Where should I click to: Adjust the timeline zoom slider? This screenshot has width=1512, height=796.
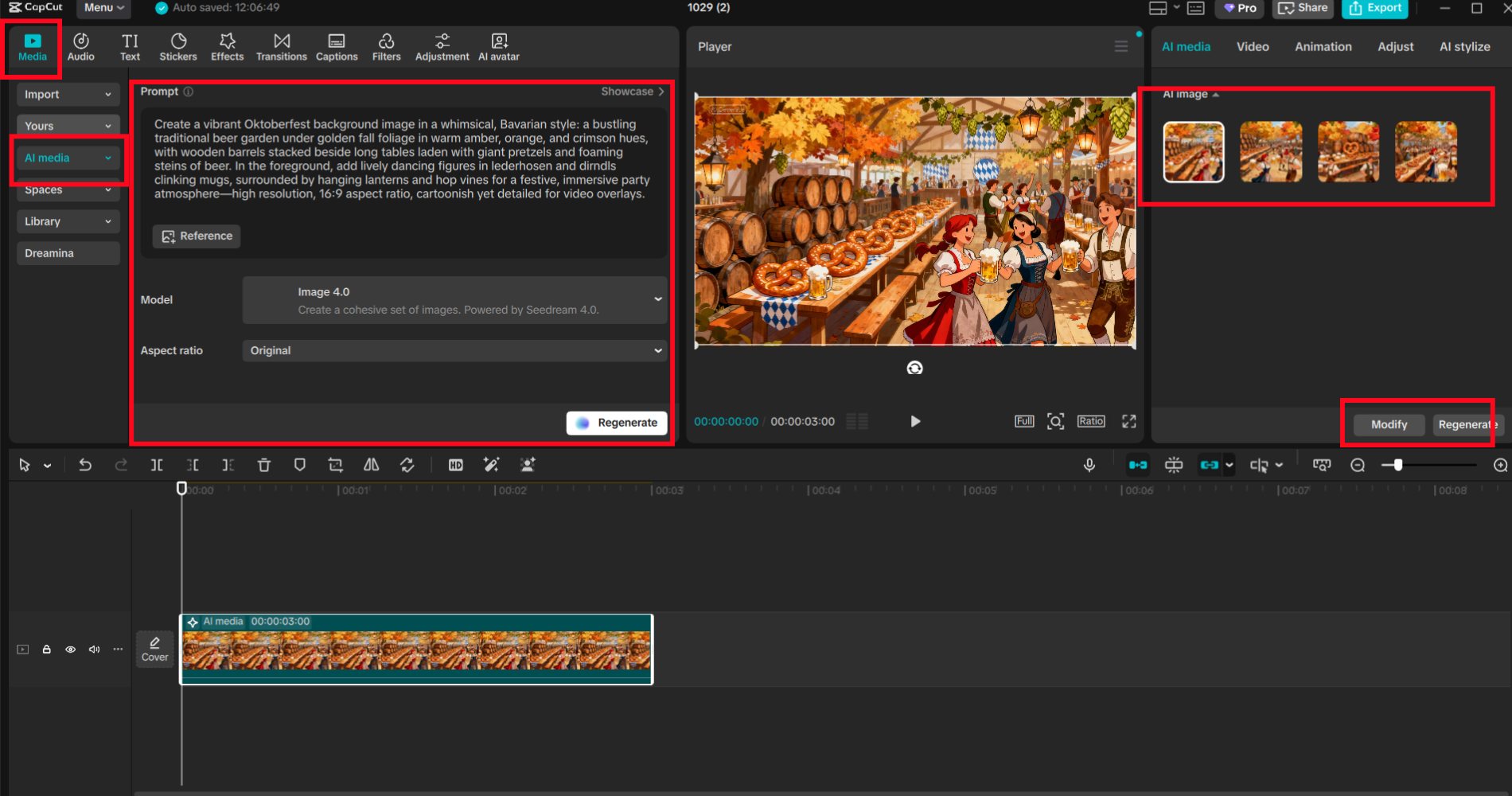[x=1397, y=465]
